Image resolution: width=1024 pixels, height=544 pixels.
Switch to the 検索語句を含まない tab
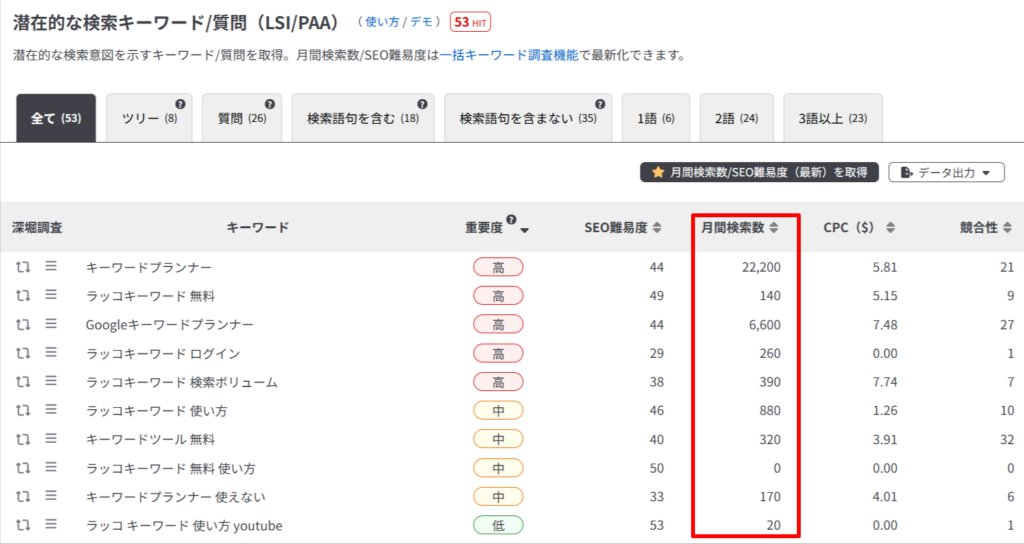[x=528, y=118]
